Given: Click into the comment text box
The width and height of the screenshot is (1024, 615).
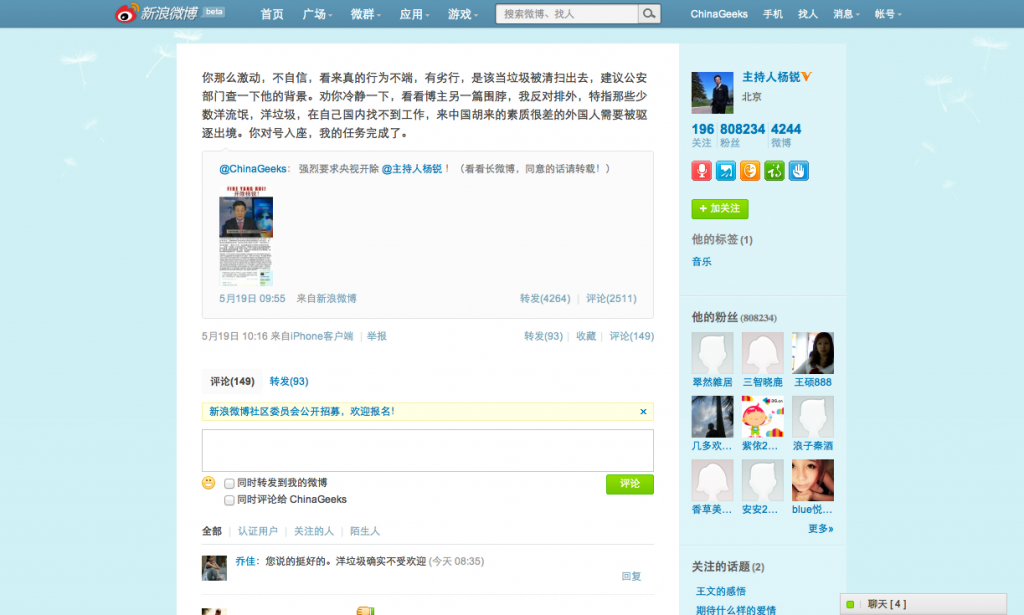Looking at the screenshot, I should point(428,450).
